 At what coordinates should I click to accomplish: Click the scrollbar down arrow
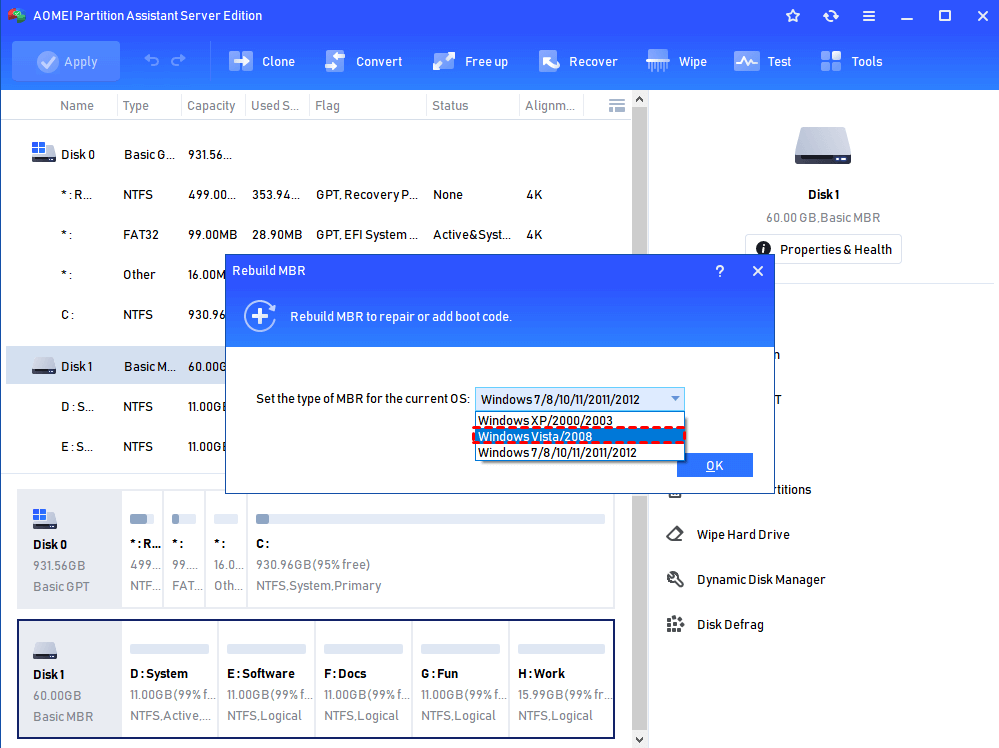pos(640,740)
